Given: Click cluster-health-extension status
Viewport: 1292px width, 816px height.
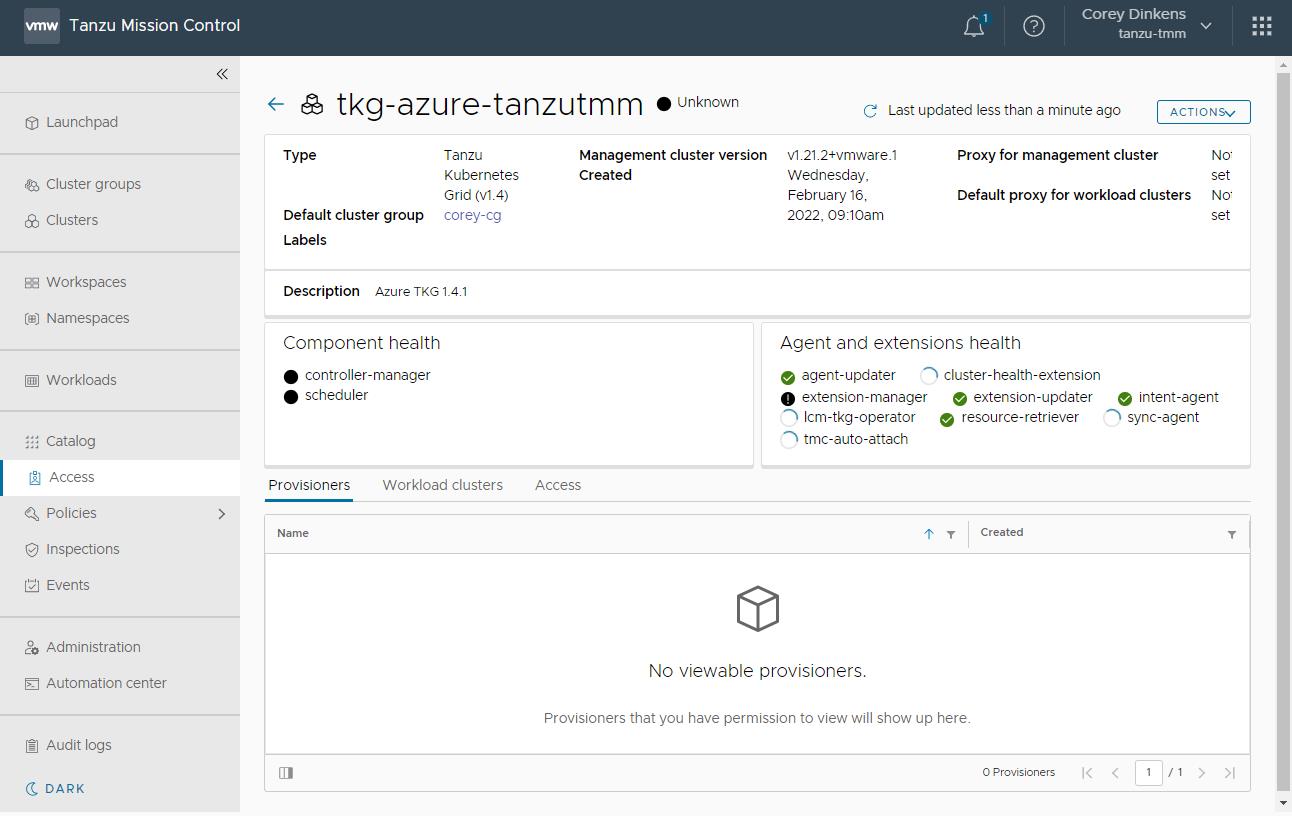Looking at the screenshot, I should click(x=1010, y=376).
